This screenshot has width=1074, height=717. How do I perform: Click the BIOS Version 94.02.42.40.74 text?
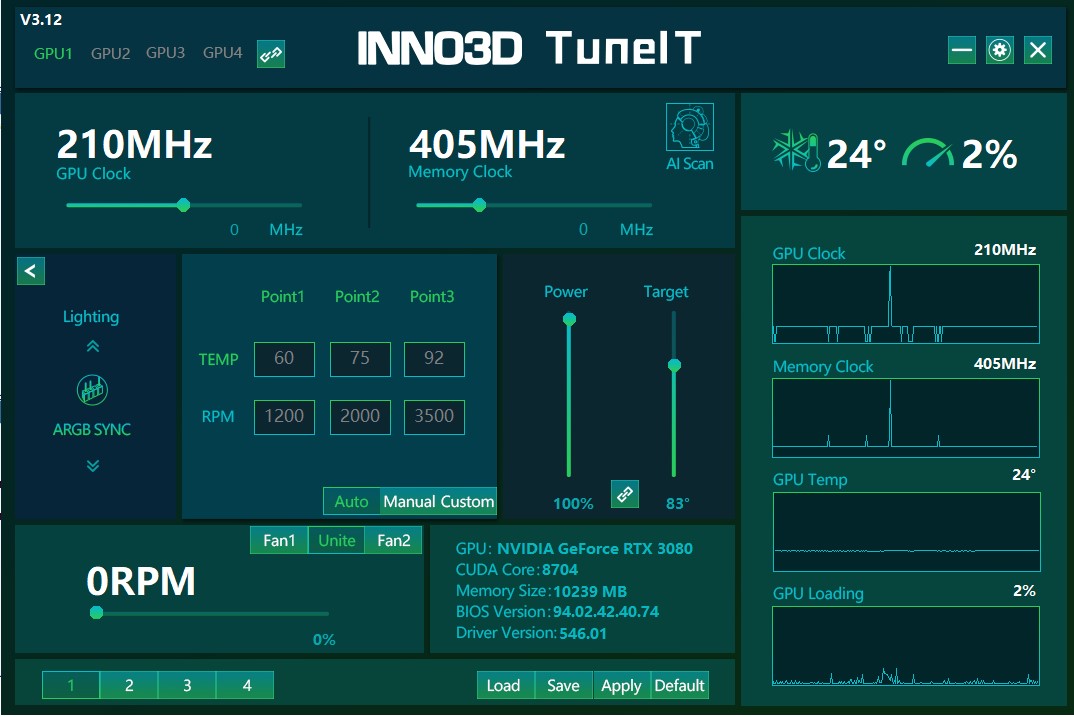pyautogui.click(x=605, y=612)
